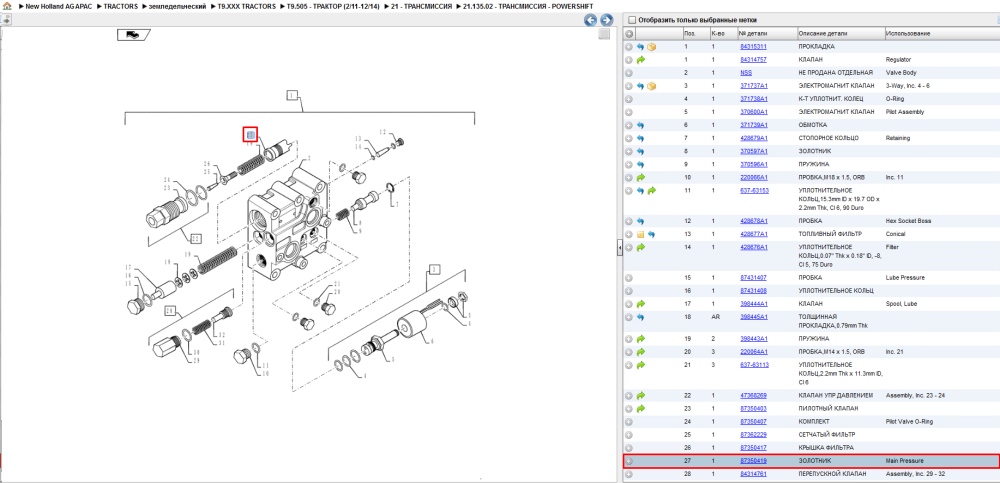Click the 'К-во' column header

tap(723, 34)
